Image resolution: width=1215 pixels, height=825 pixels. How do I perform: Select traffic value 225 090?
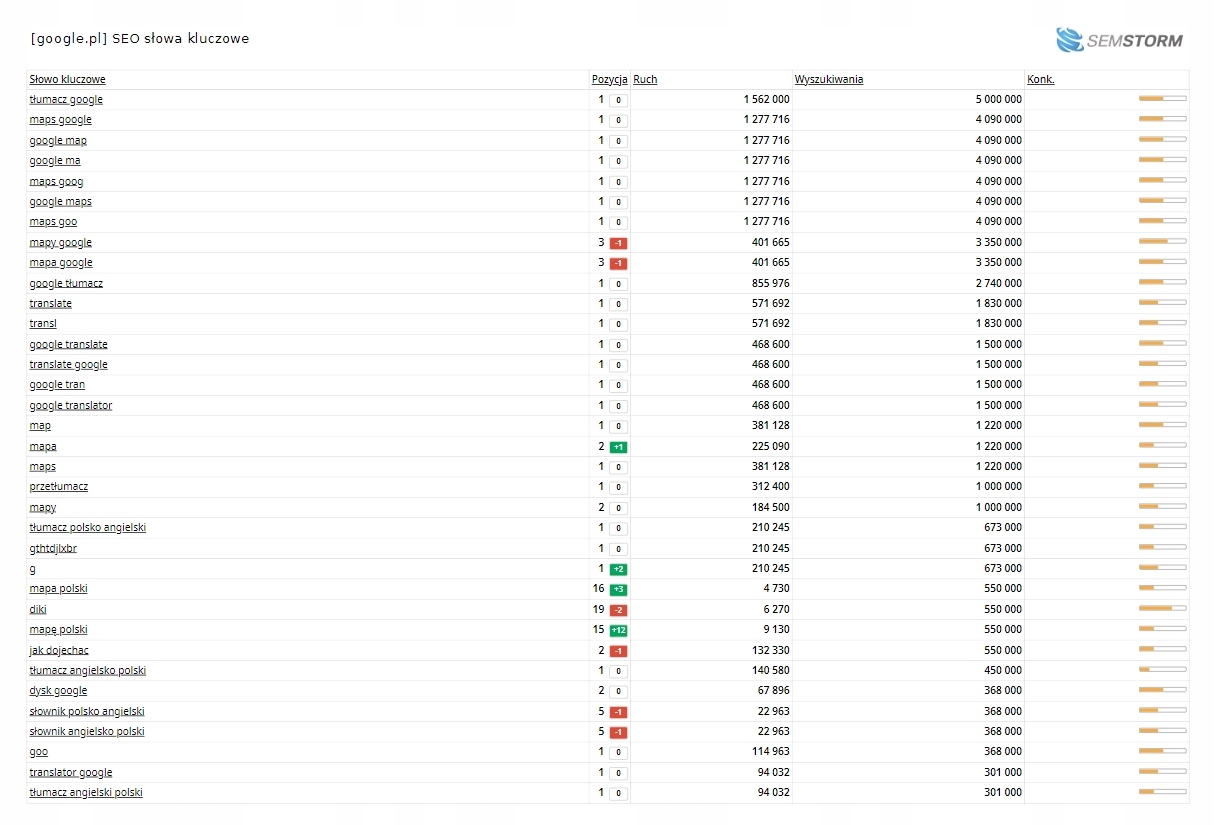pos(770,447)
